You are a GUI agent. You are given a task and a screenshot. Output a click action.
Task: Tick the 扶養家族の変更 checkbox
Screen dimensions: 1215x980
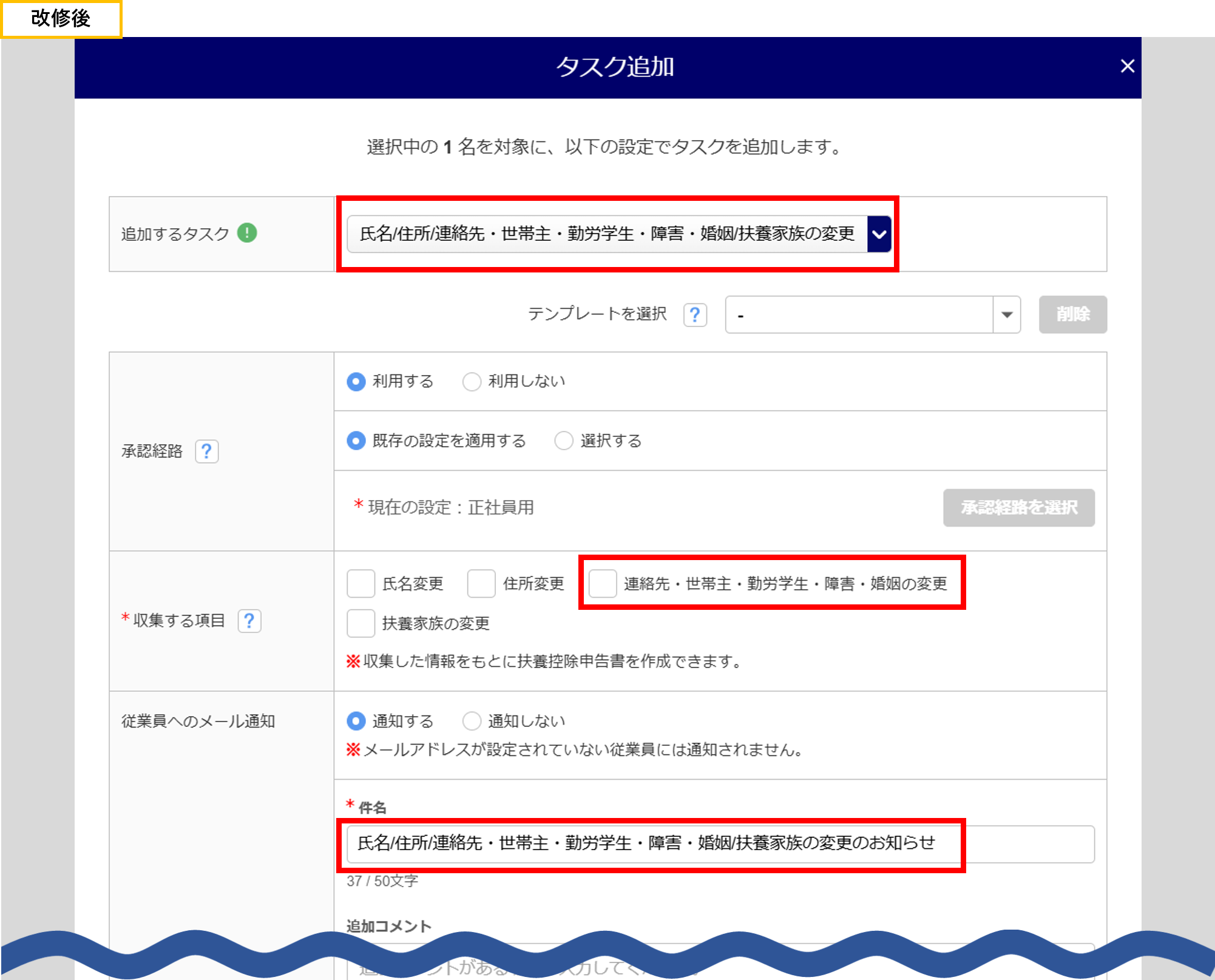360,623
